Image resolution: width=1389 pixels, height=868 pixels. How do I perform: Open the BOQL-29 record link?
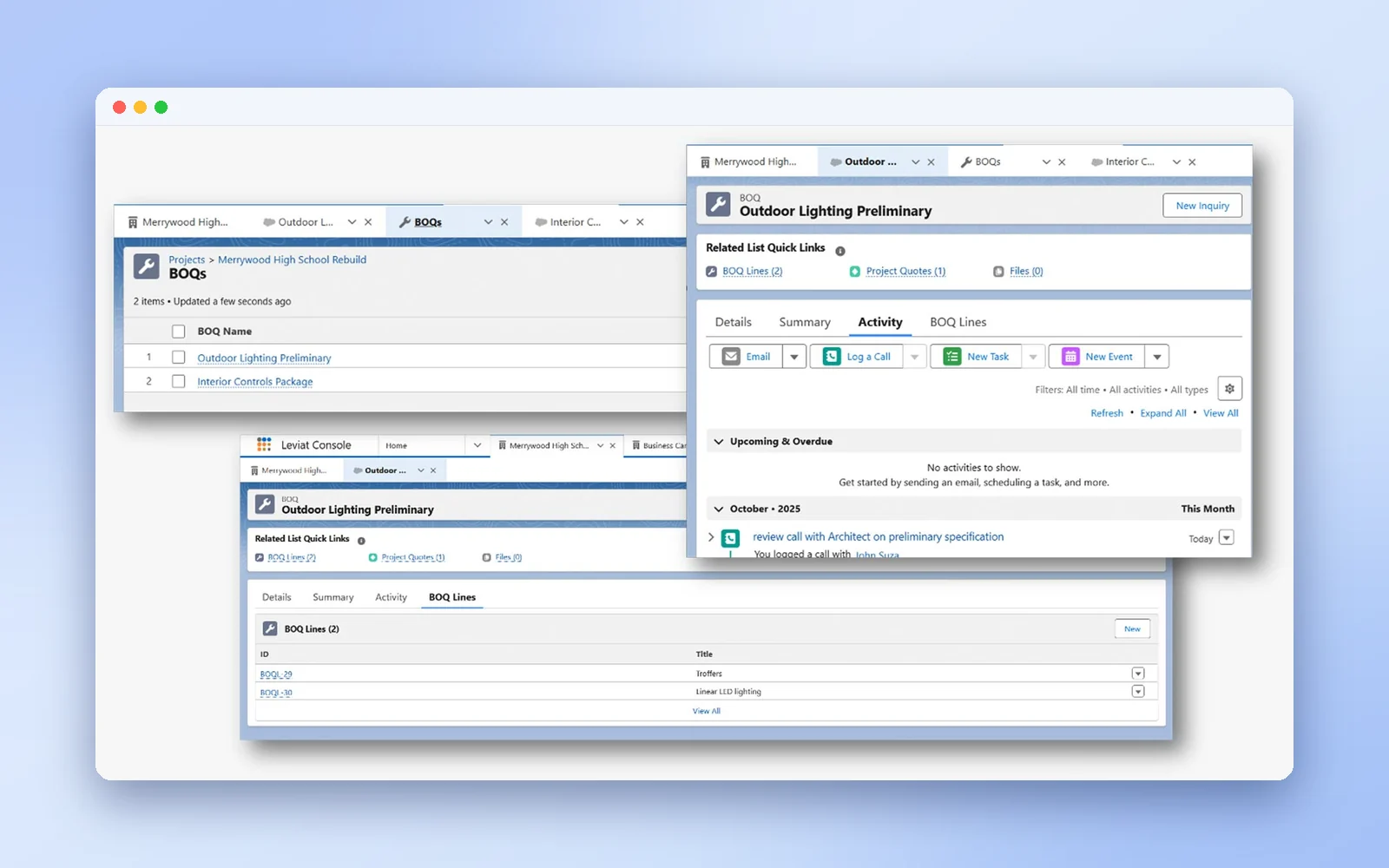coord(276,674)
